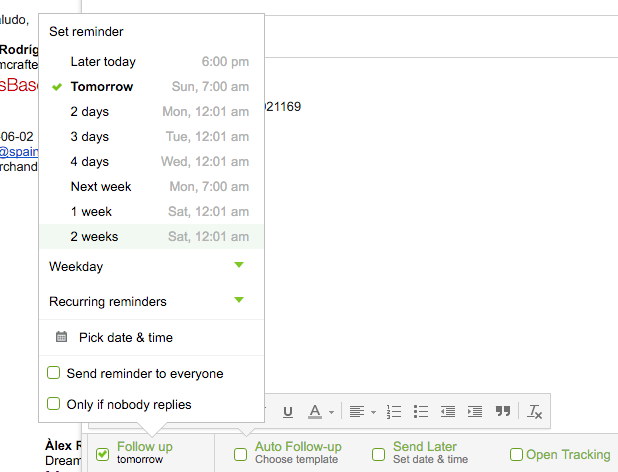Click Auto Follow-up Choose template

298,453
